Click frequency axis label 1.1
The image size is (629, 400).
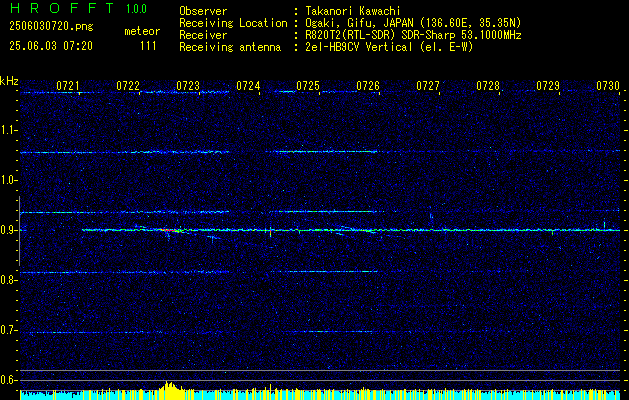coord(7,130)
